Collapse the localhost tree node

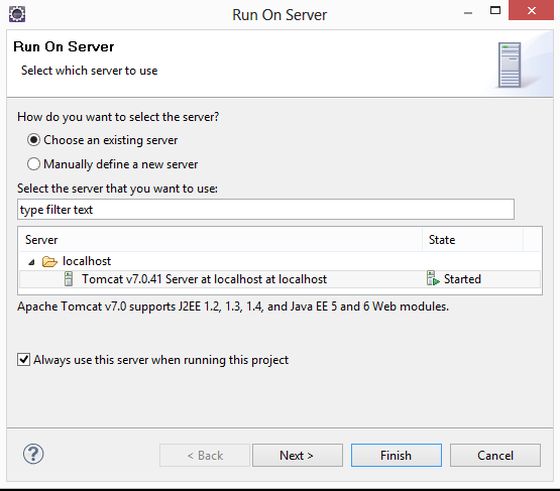pos(31,262)
